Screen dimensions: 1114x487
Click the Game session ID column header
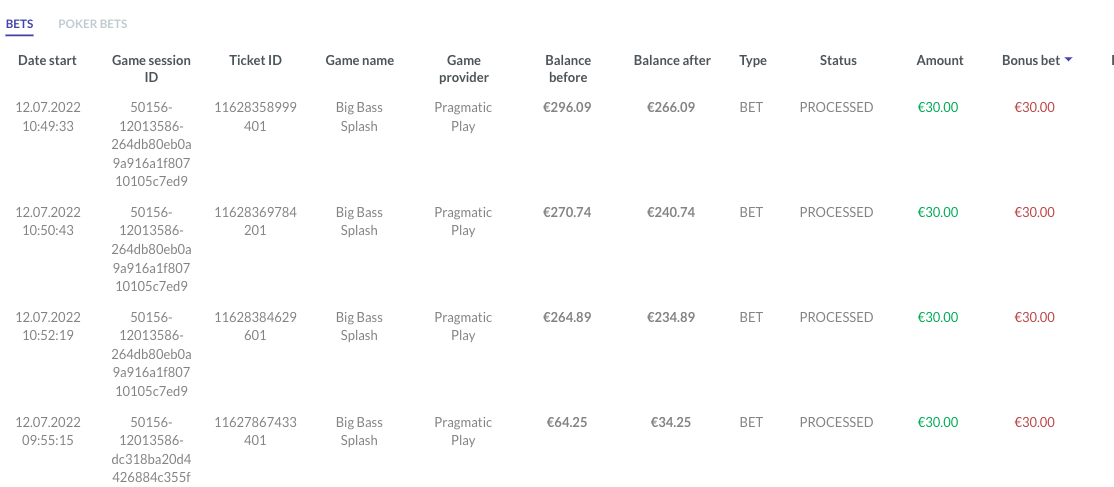click(x=151, y=69)
